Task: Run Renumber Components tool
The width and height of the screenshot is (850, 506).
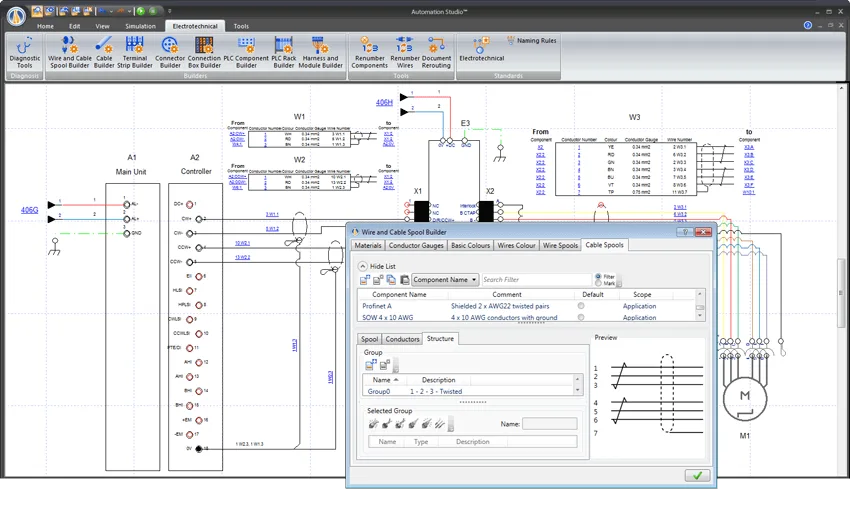Action: pyautogui.click(x=369, y=53)
